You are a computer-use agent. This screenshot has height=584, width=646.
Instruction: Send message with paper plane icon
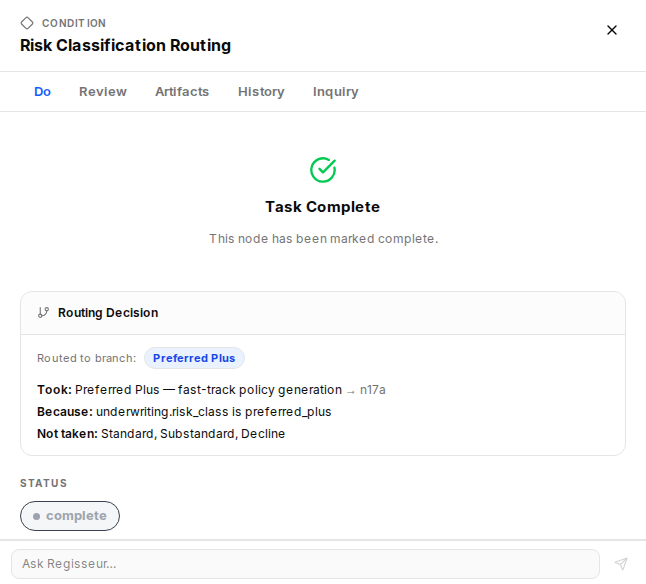pos(621,563)
